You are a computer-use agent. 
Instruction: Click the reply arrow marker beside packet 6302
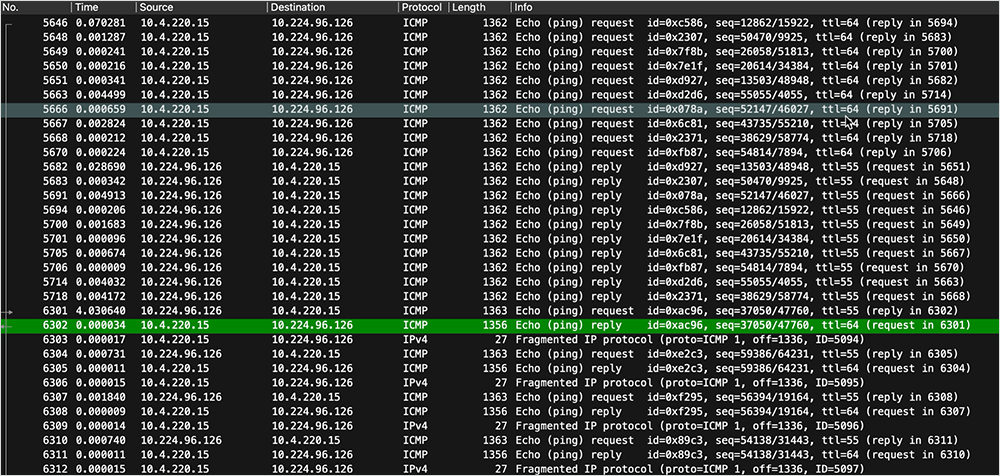point(9,326)
